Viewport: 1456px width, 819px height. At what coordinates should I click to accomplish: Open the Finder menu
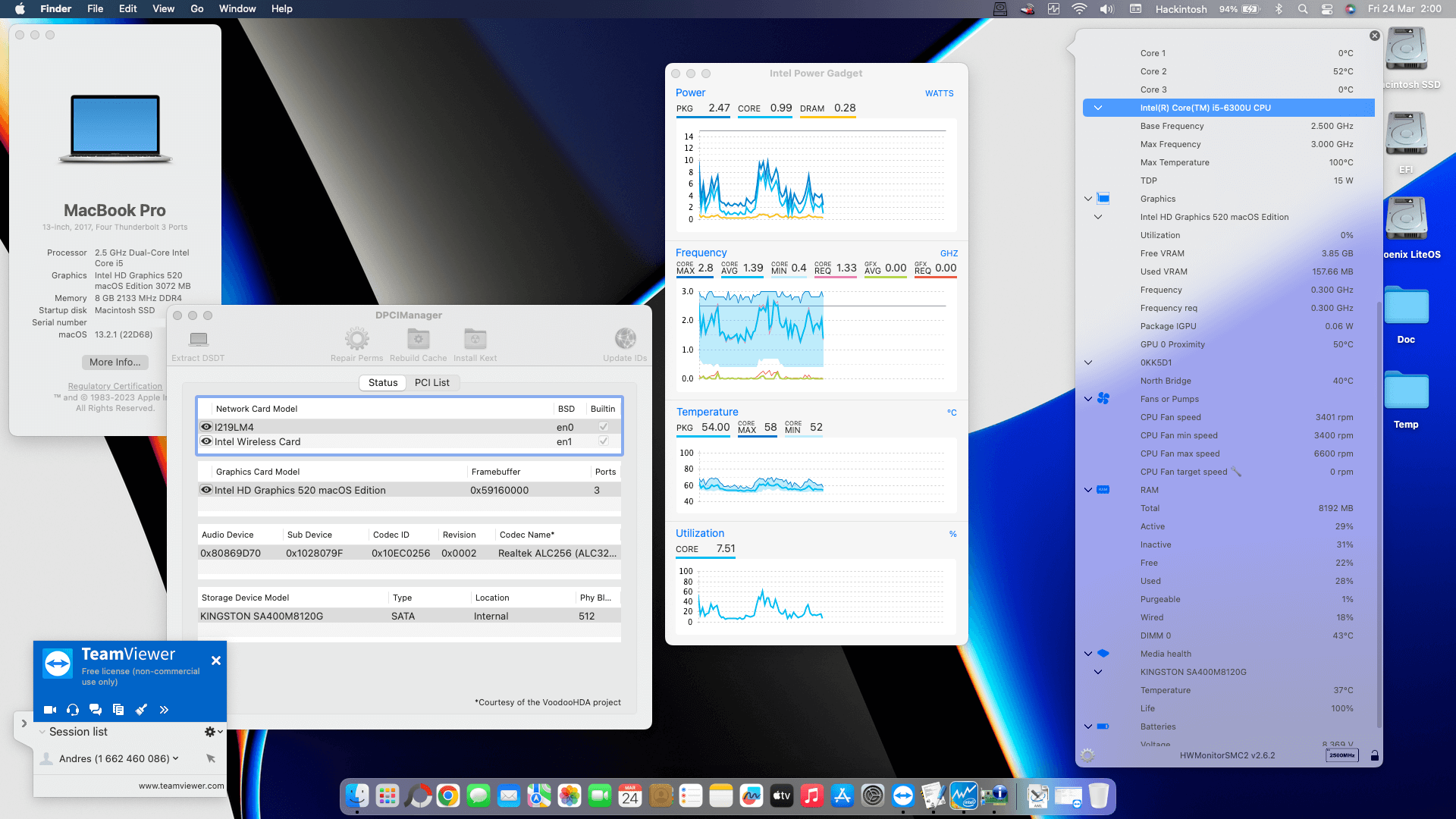coord(55,9)
